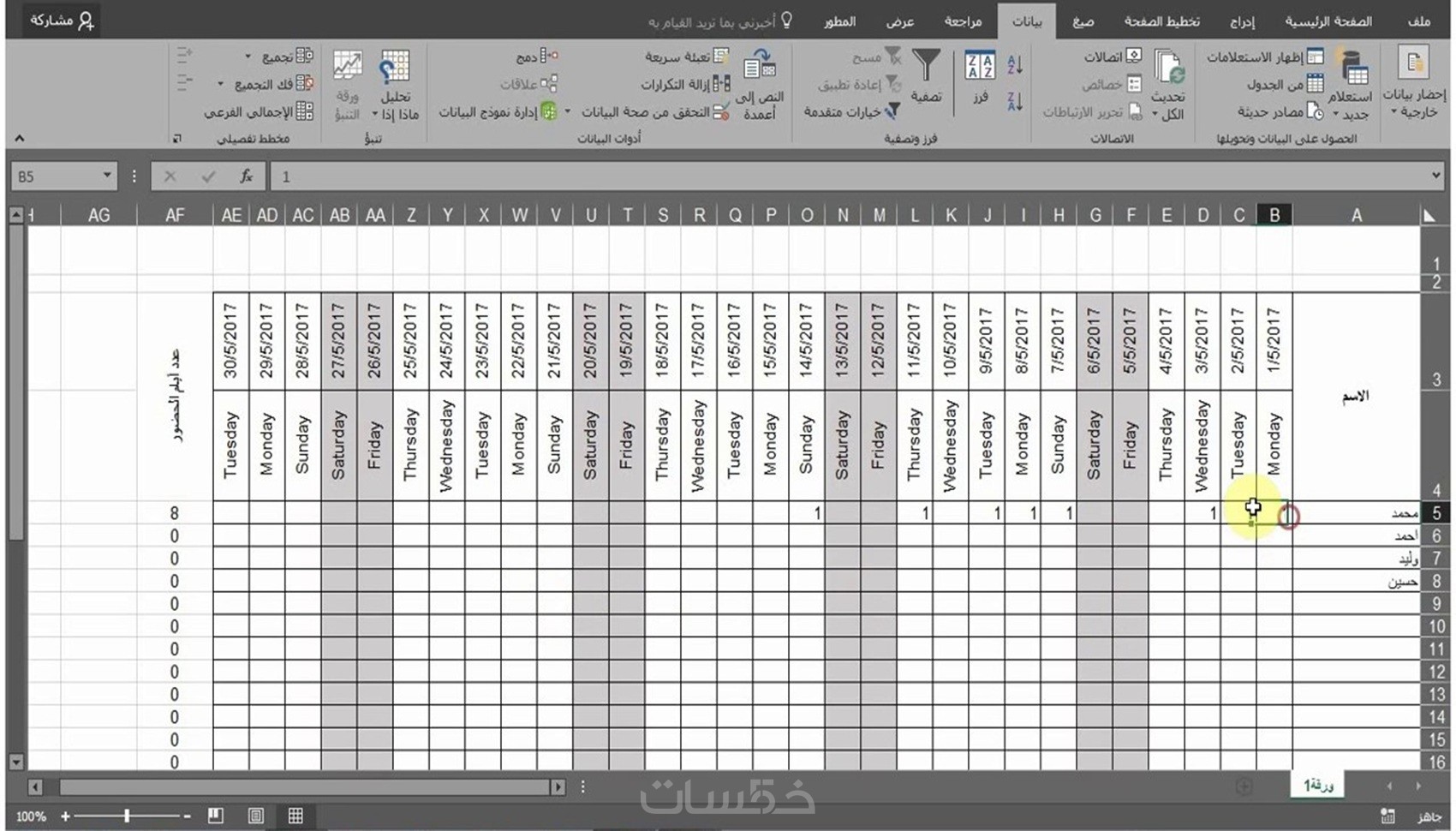The image size is (1456, 831).
Task: Sort descending with the Z-to-A icon
Action: pos(1015,102)
